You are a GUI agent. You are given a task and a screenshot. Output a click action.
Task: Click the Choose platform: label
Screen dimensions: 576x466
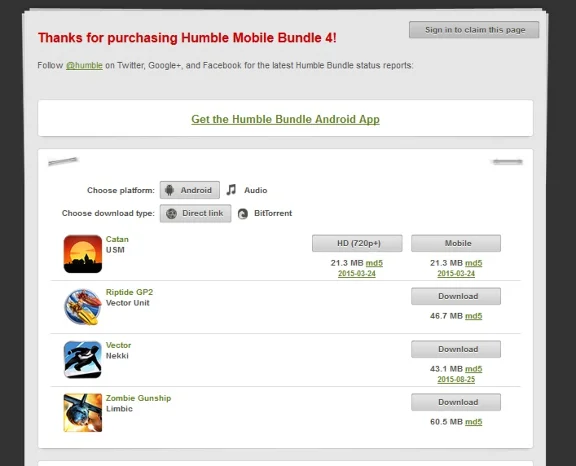coord(121,190)
